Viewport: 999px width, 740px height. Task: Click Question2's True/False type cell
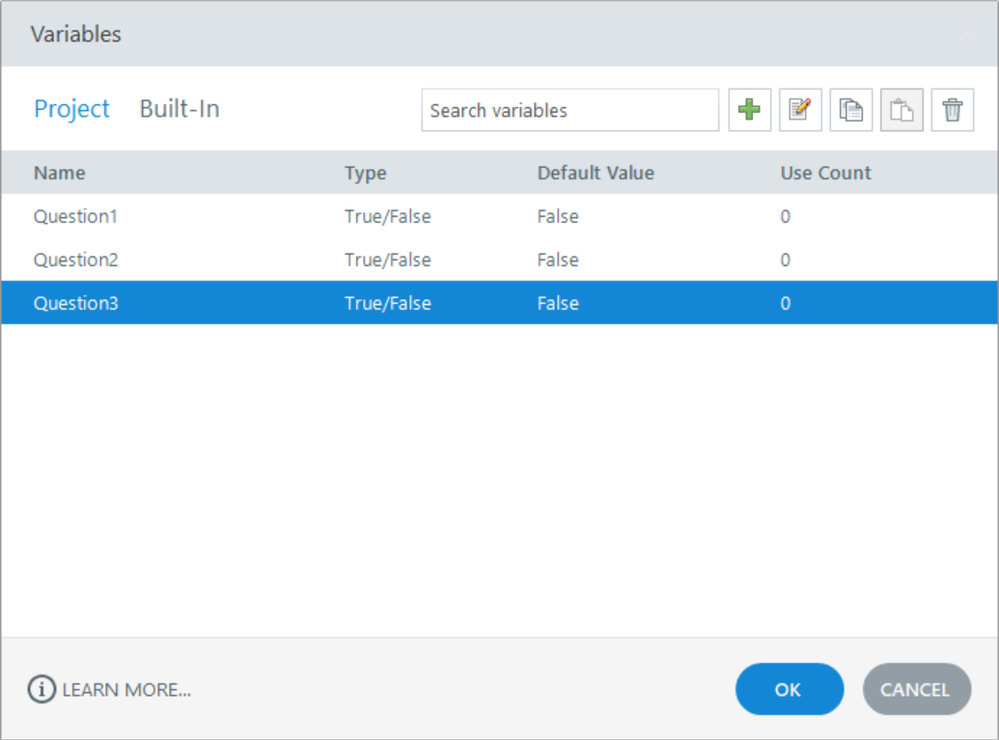pos(388,260)
